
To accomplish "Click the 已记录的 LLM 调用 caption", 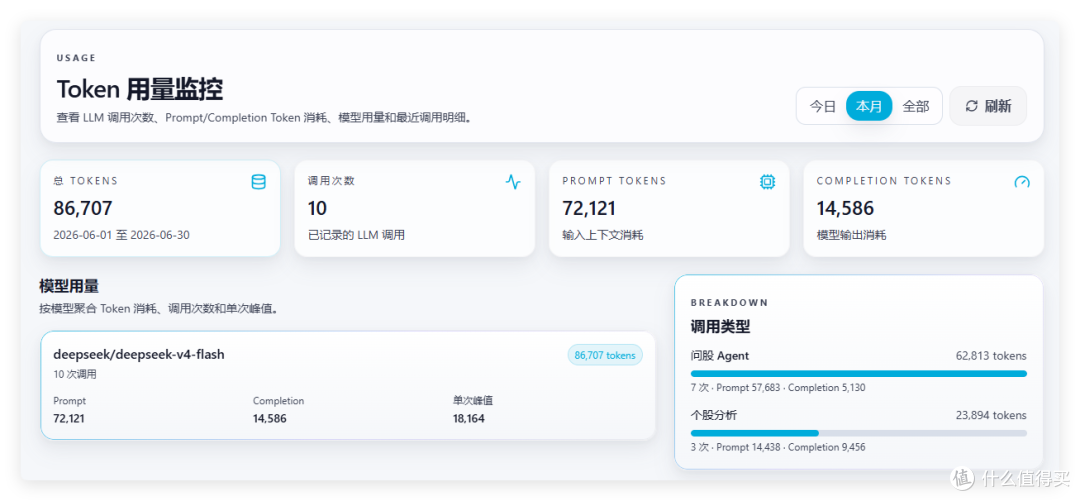I will [x=356, y=235].
